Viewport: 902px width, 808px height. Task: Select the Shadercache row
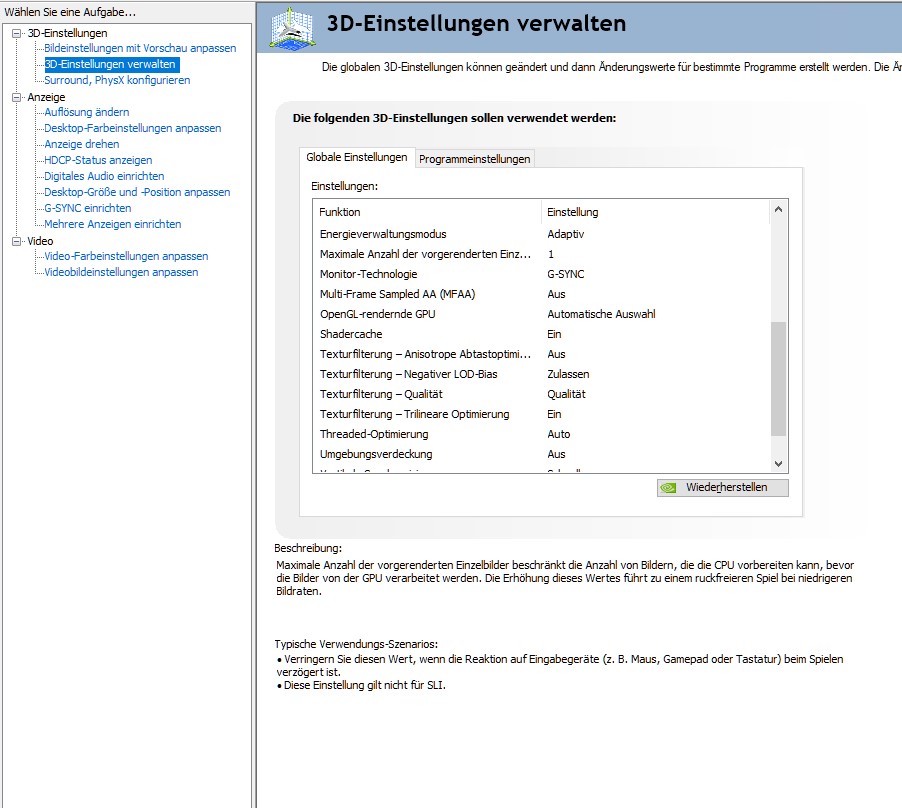click(x=541, y=334)
